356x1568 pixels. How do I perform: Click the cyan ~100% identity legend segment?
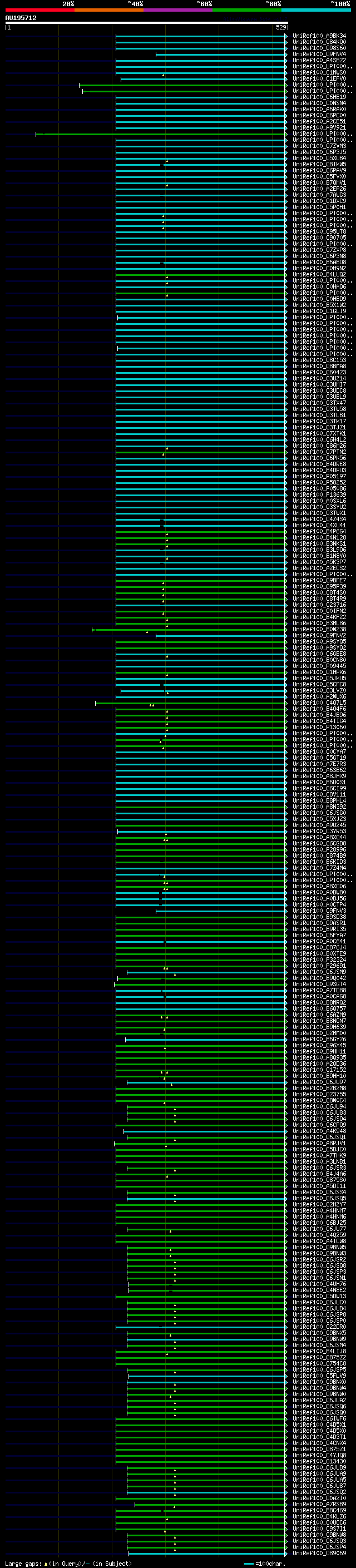[x=317, y=10]
